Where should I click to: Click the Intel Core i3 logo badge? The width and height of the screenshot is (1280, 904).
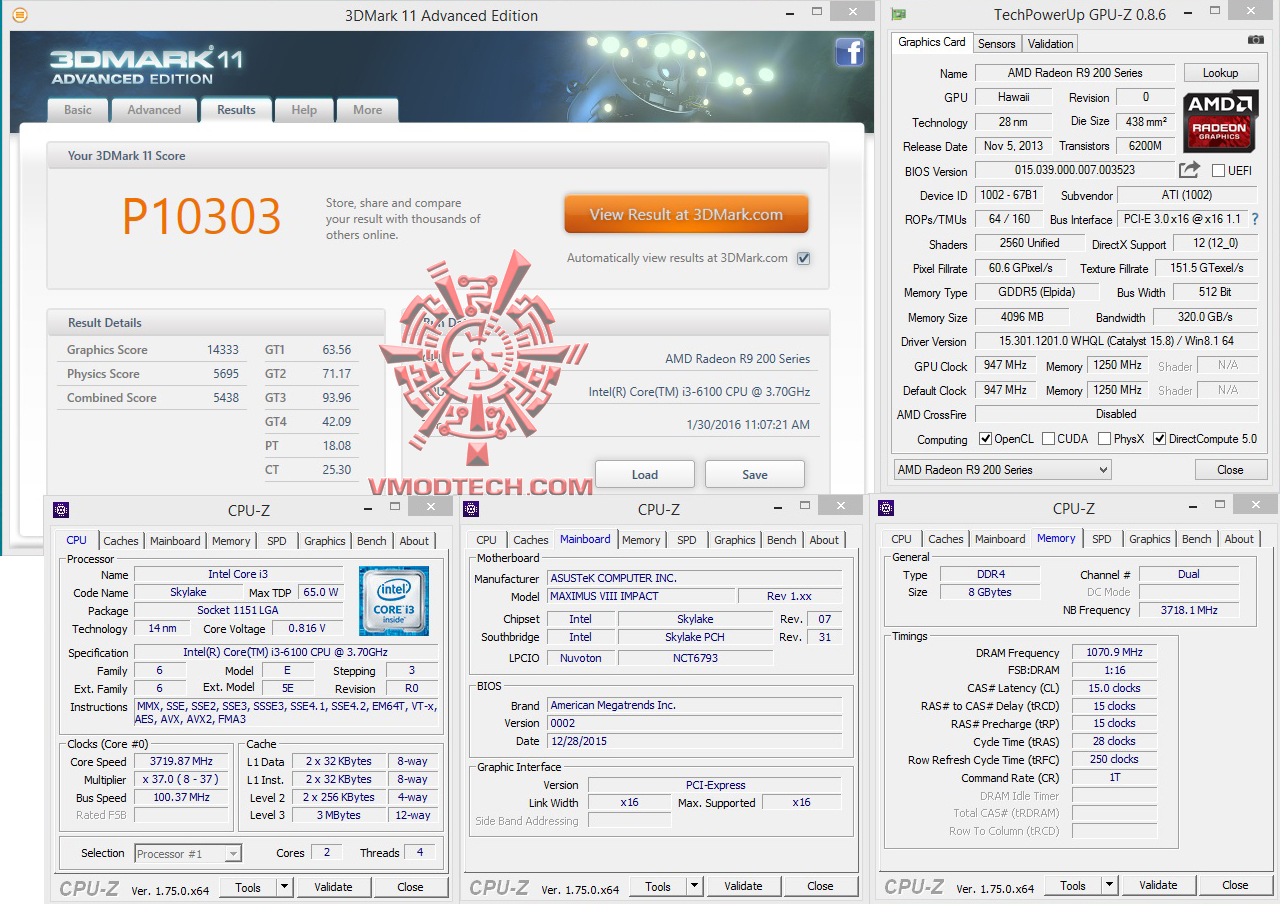click(x=394, y=601)
